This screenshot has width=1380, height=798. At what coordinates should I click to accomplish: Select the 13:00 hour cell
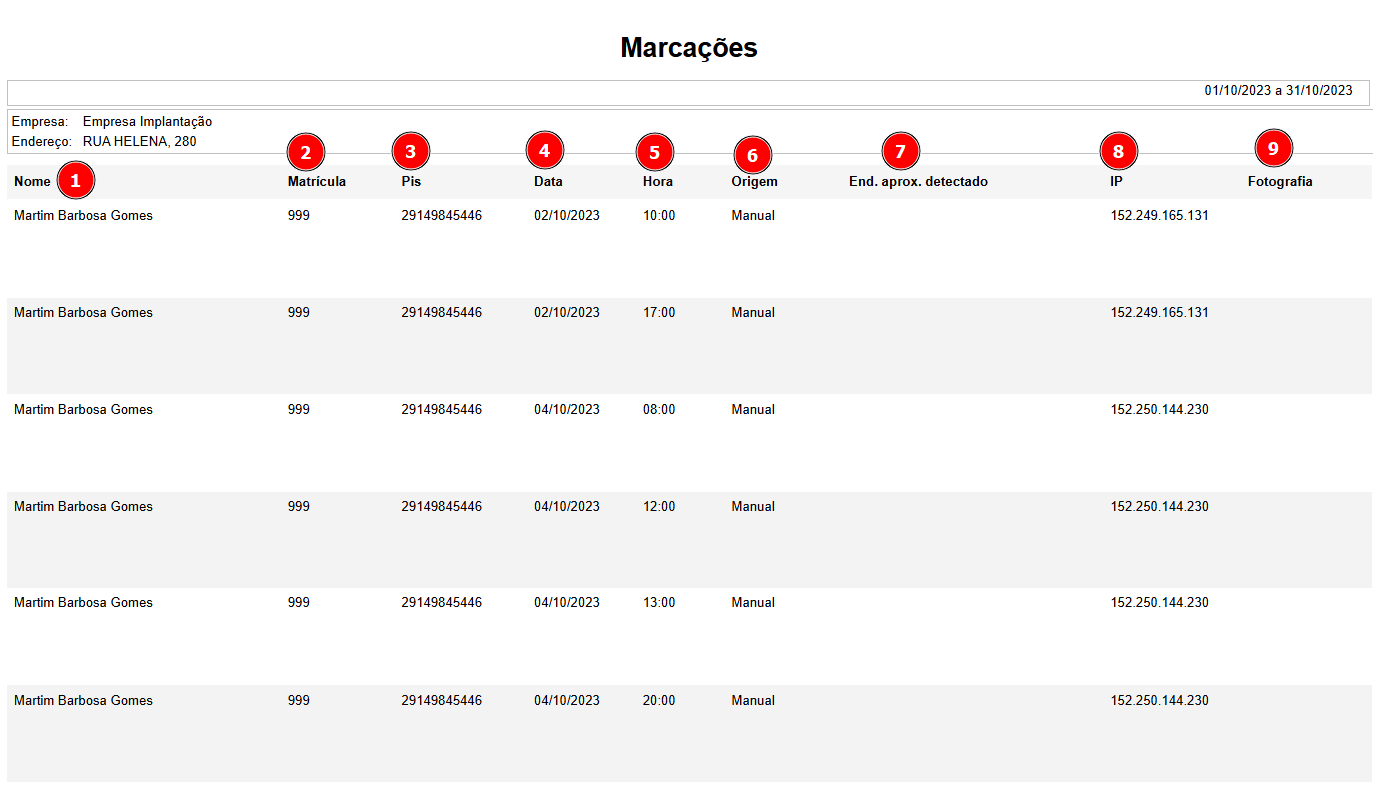click(659, 603)
